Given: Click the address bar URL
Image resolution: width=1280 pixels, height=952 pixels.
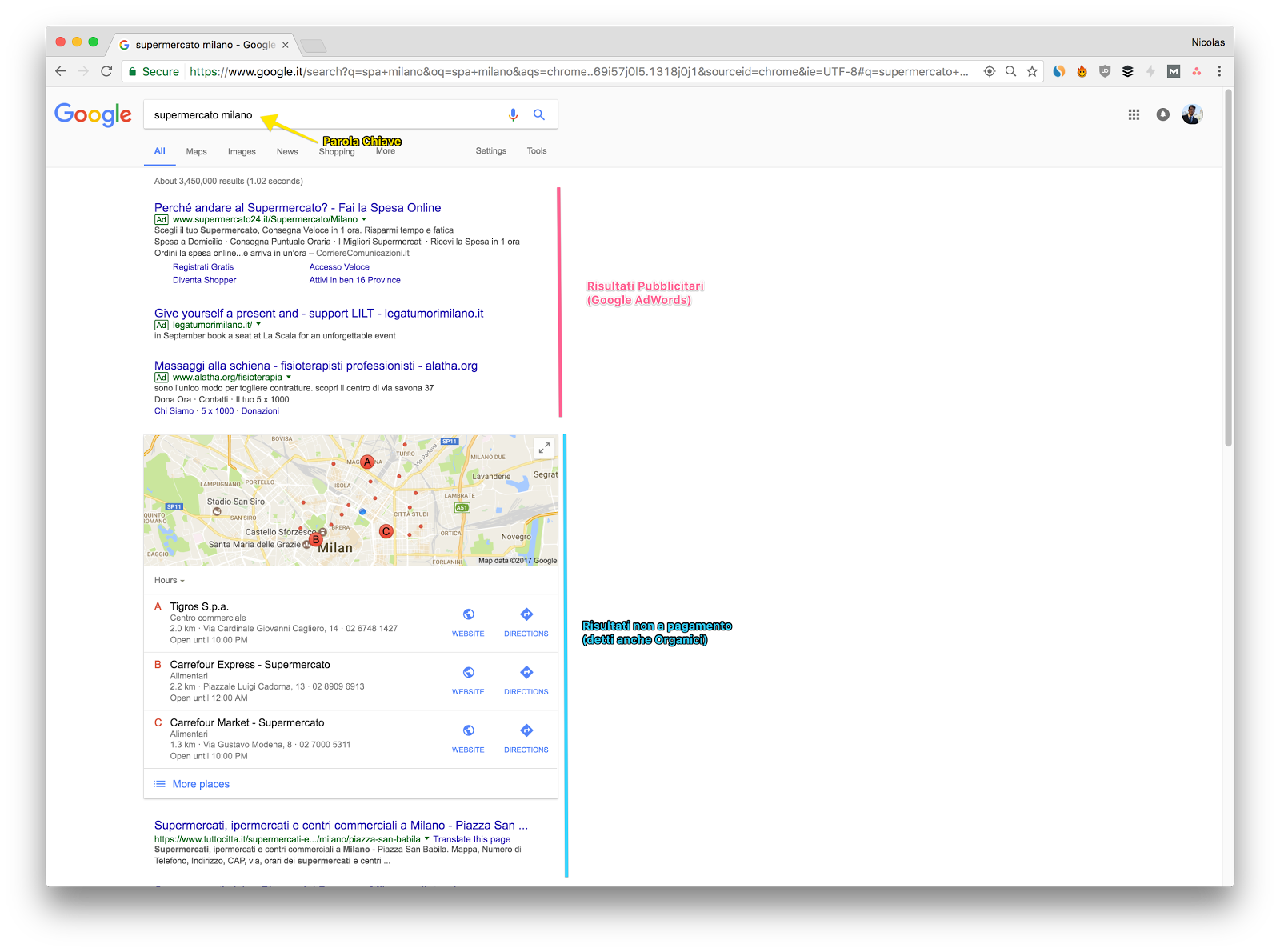Looking at the screenshot, I should click(579, 71).
